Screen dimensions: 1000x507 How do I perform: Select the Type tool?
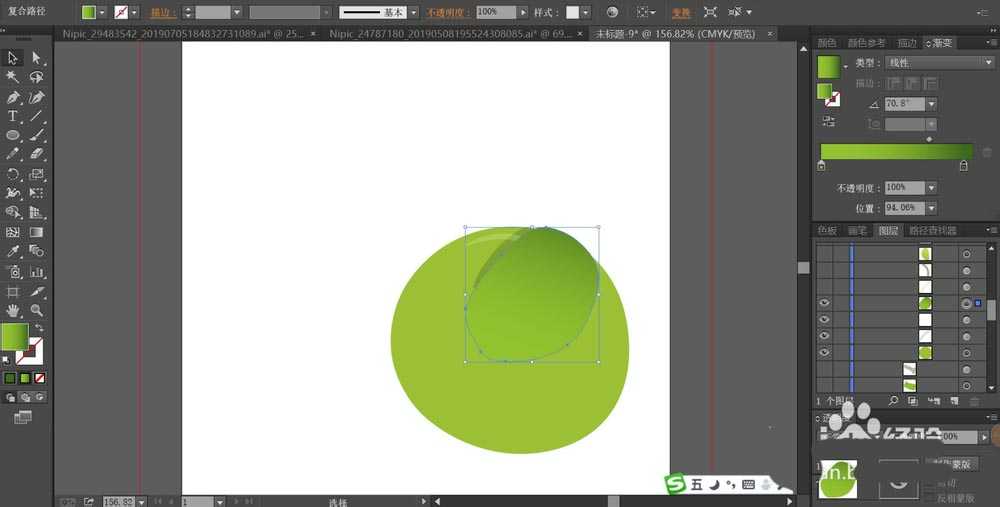pos(13,116)
